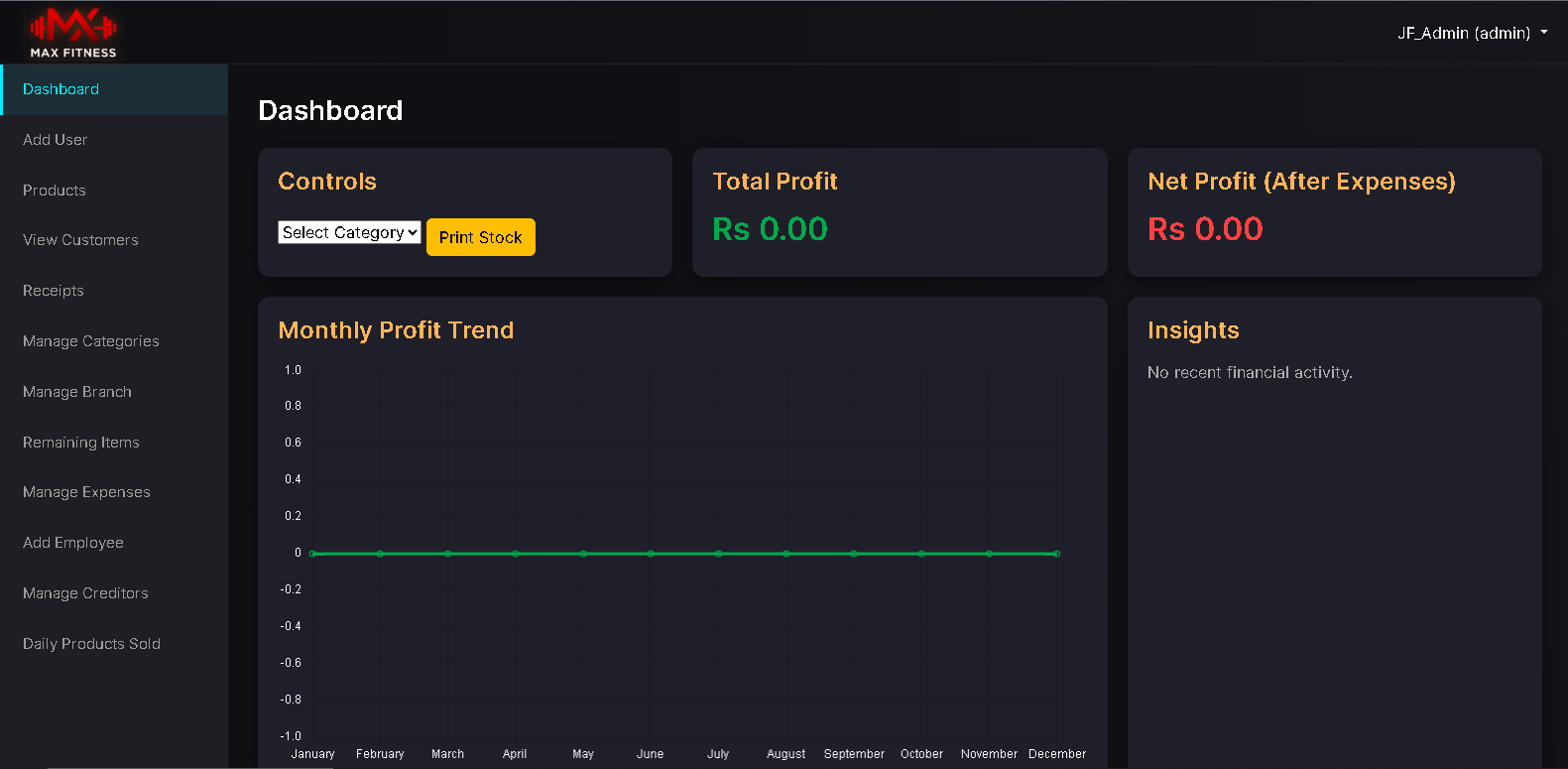Viewport: 1568px width, 769px height.
Task: Select Add Employee in sidebar
Action: (73, 543)
